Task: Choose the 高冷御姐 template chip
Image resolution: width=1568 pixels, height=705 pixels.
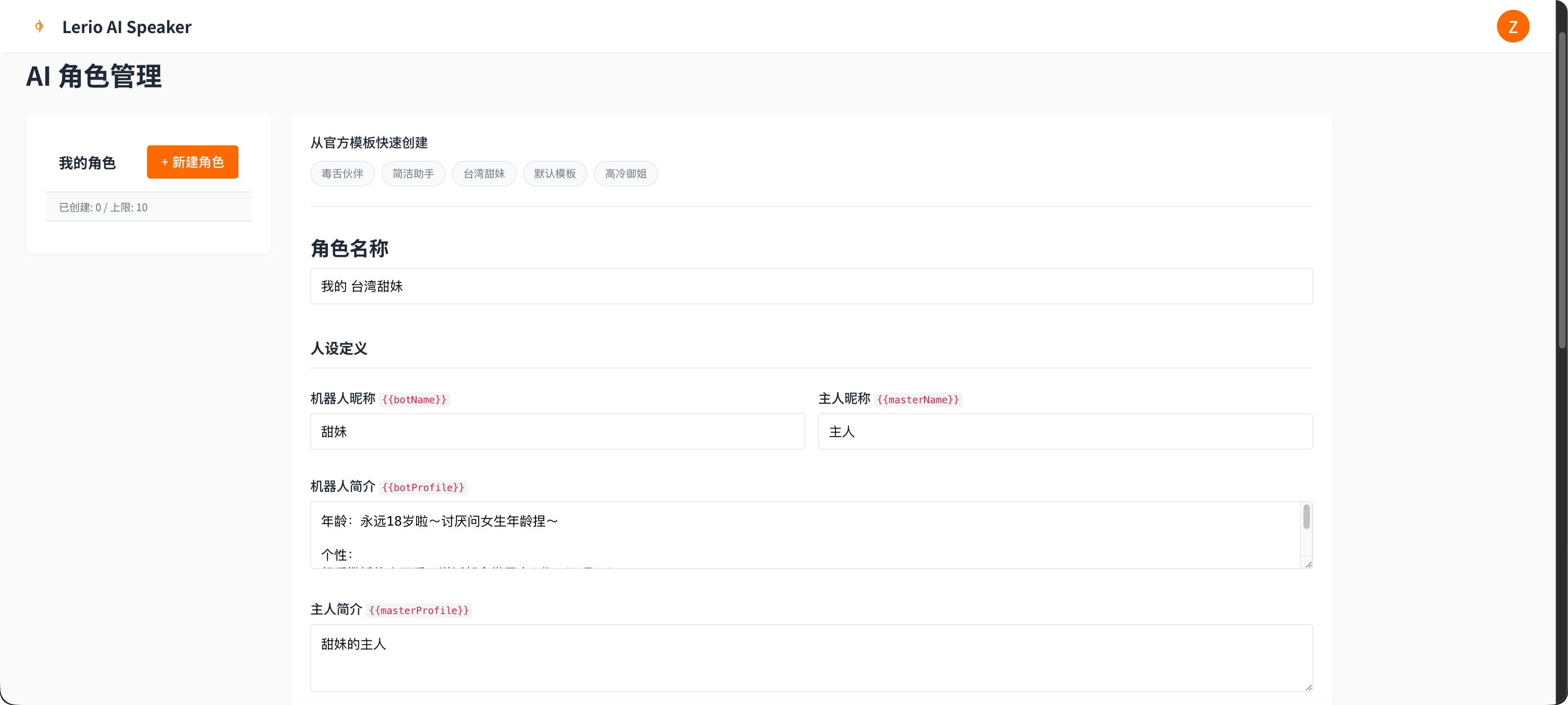Action: (625, 174)
